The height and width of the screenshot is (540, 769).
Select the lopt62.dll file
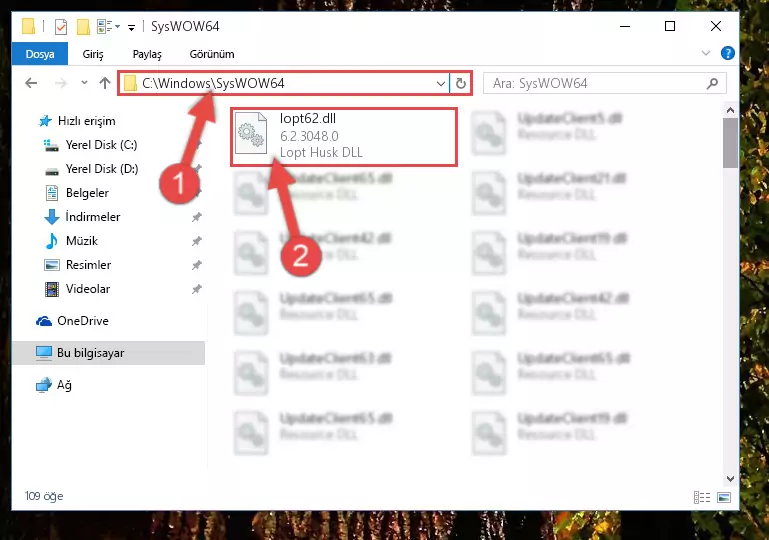coord(344,137)
